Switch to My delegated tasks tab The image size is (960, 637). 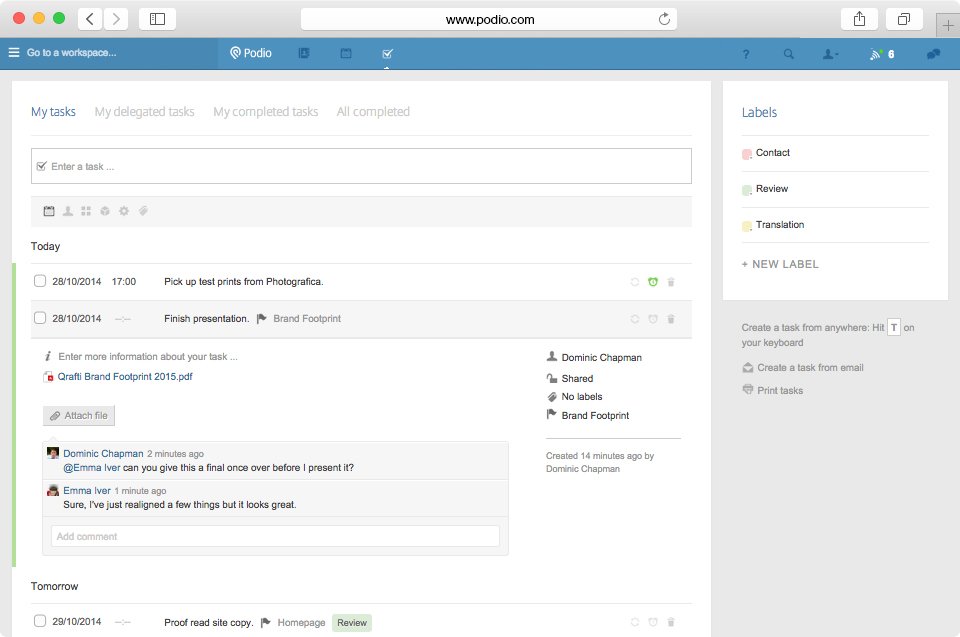click(x=144, y=111)
